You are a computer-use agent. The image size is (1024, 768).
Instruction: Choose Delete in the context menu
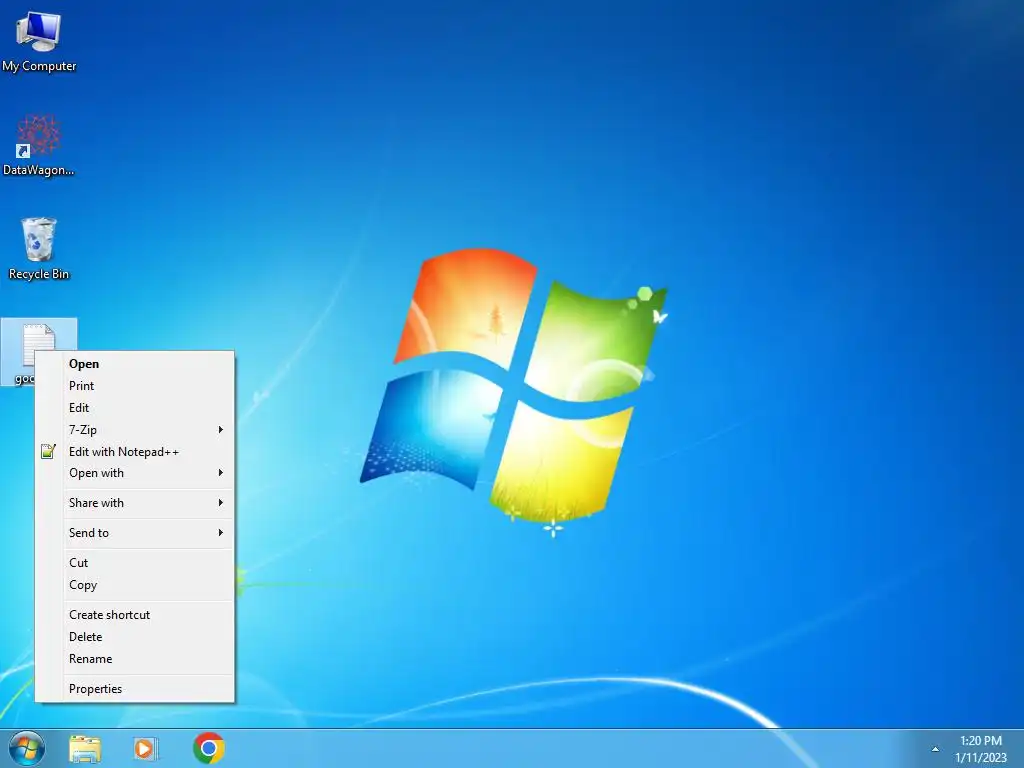click(135, 637)
